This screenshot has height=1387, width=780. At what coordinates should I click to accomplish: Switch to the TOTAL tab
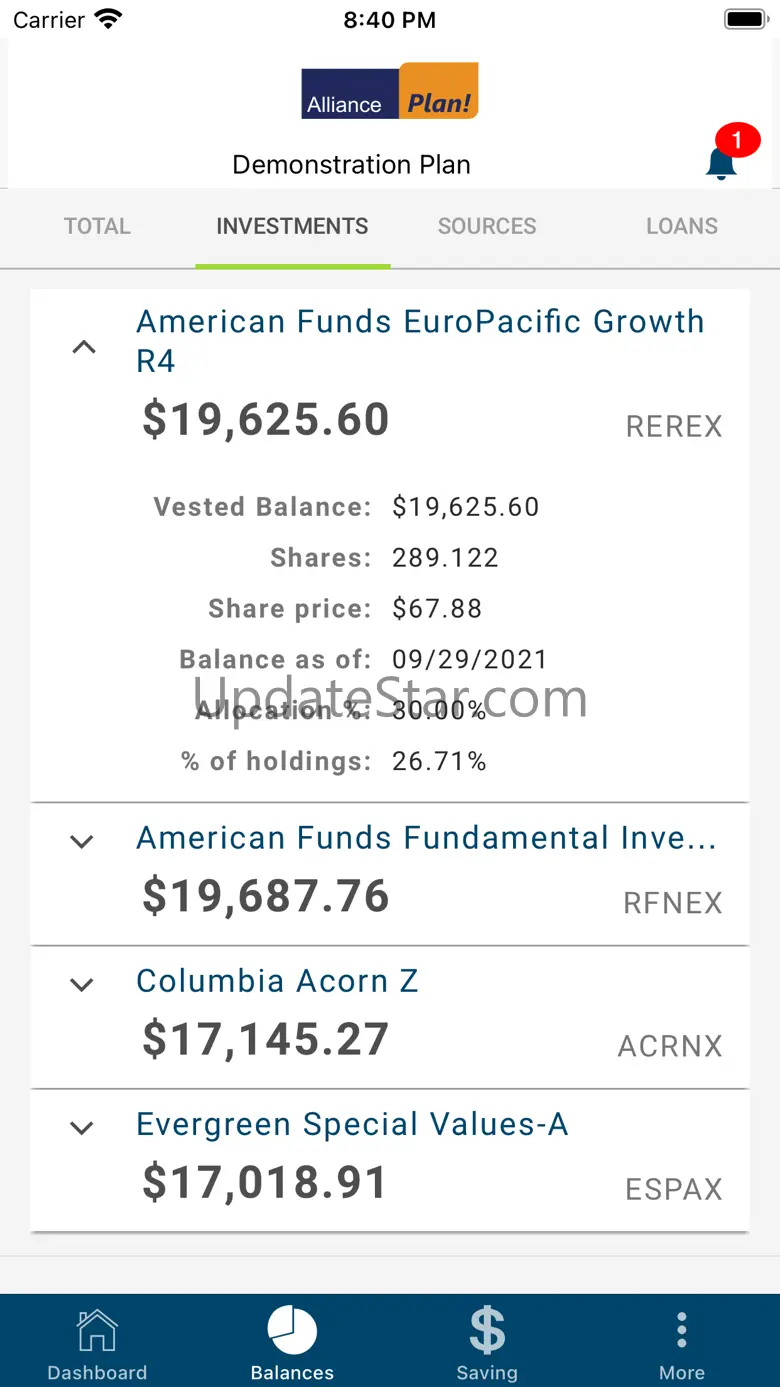[x=97, y=226]
